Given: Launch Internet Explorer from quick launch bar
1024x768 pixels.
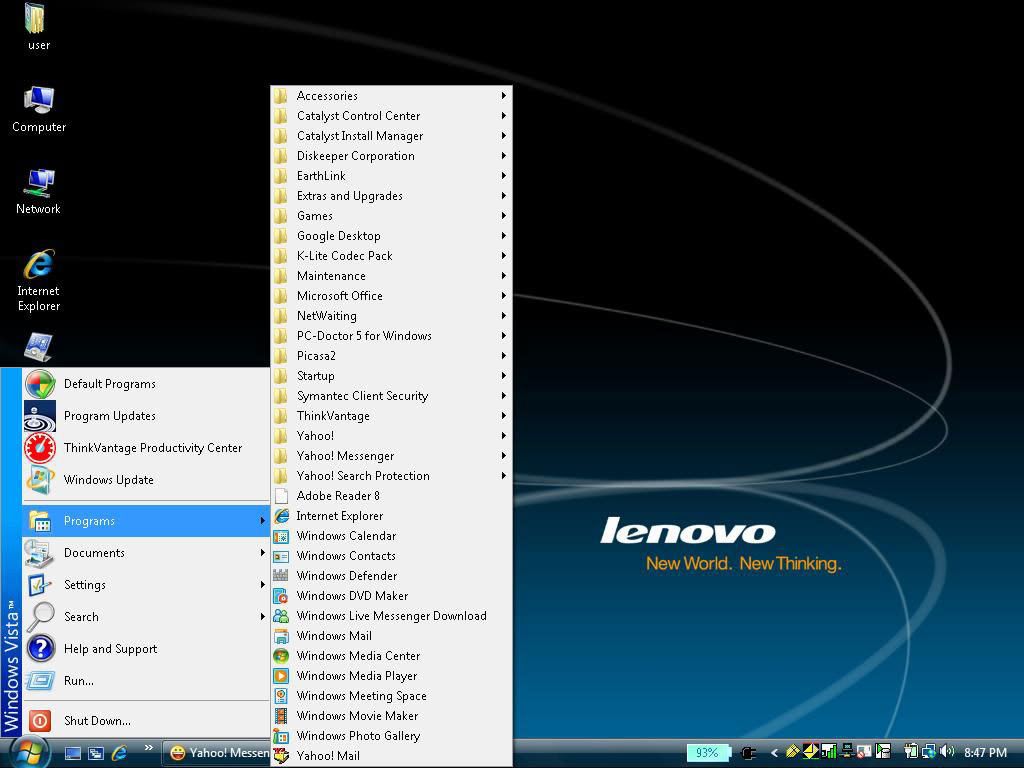Looking at the screenshot, I should [x=119, y=753].
